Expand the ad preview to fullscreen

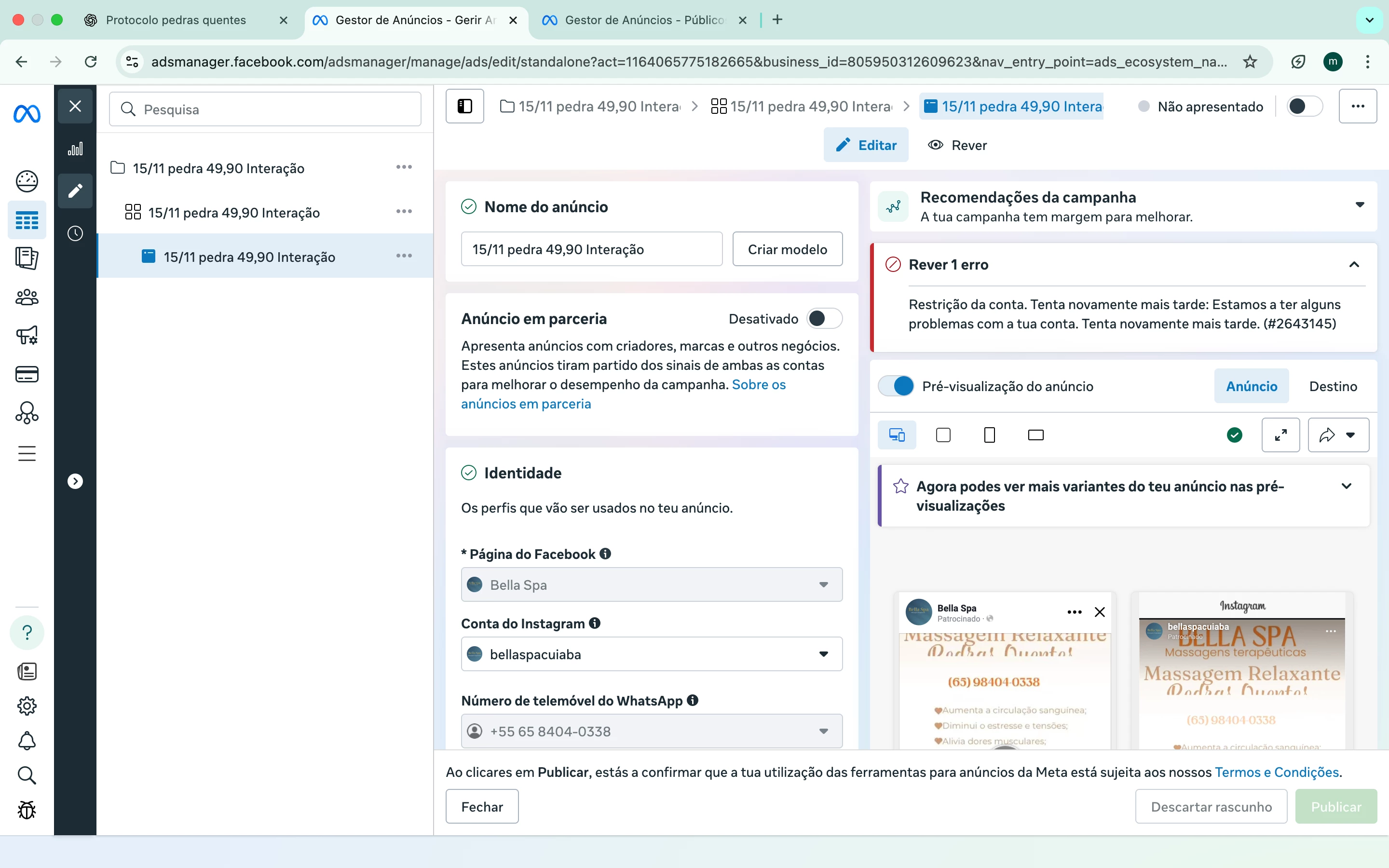pyautogui.click(x=1280, y=435)
